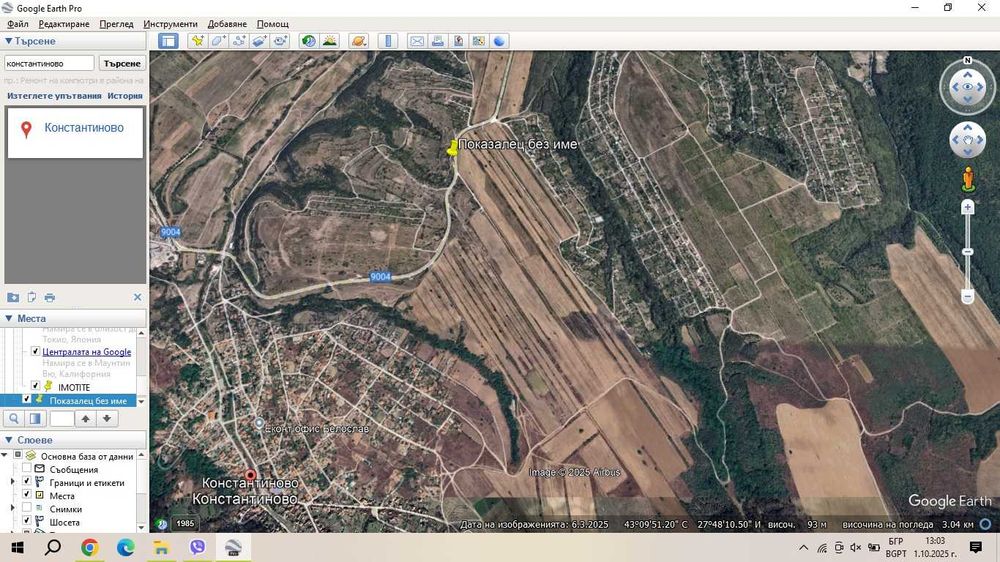Click View in Google Maps toolbar icon

click(x=478, y=41)
